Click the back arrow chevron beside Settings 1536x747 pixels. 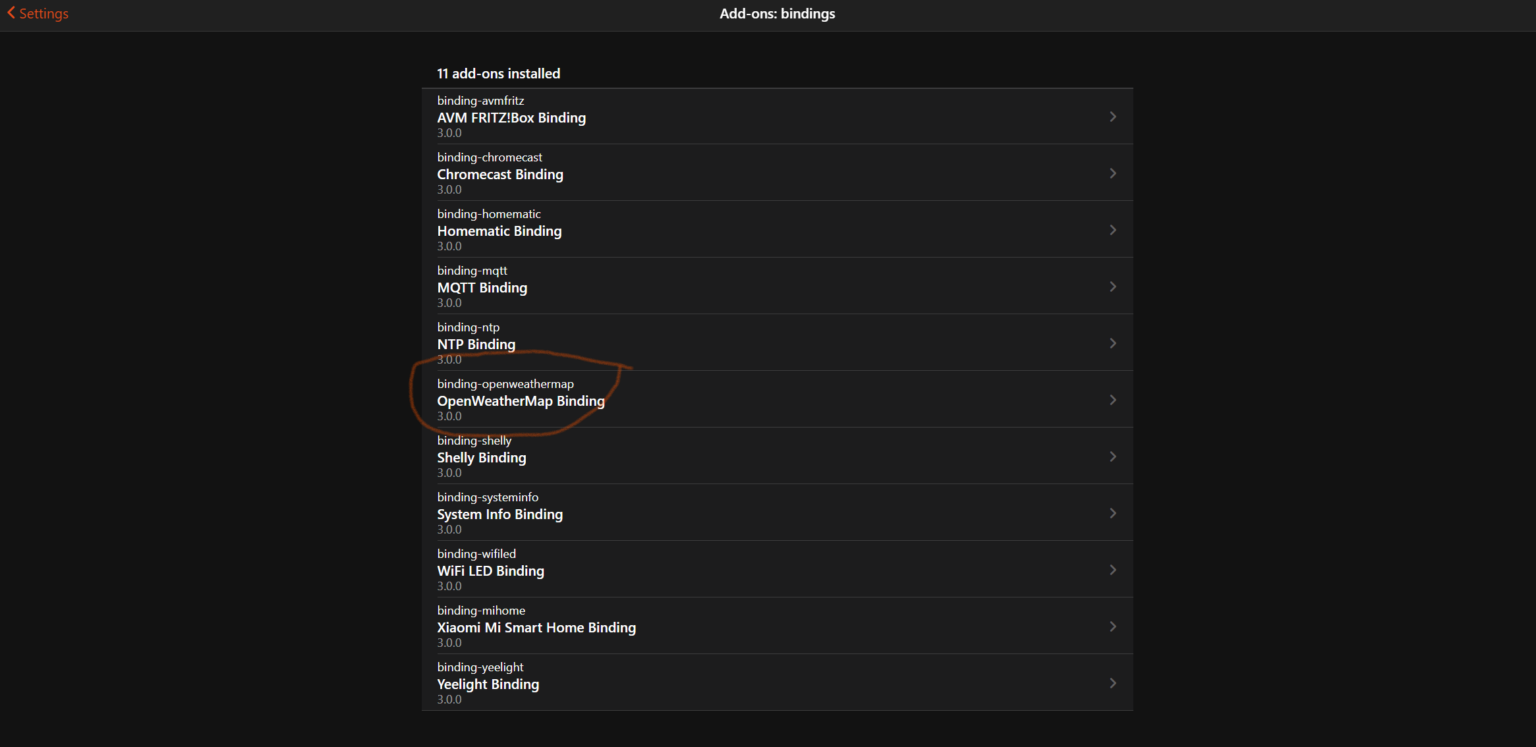[x=11, y=14]
